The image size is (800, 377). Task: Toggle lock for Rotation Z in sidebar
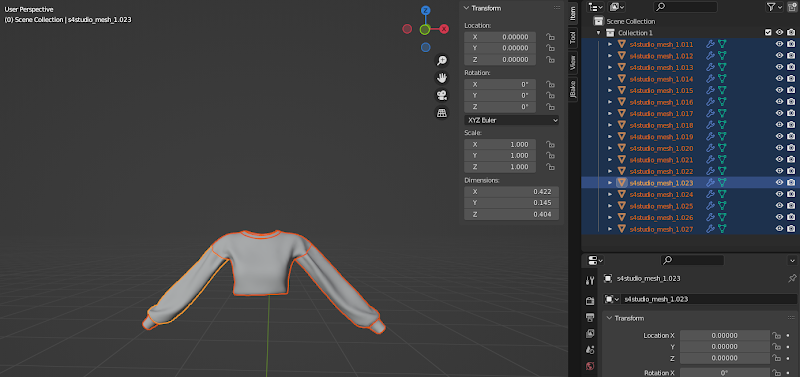tap(550, 107)
